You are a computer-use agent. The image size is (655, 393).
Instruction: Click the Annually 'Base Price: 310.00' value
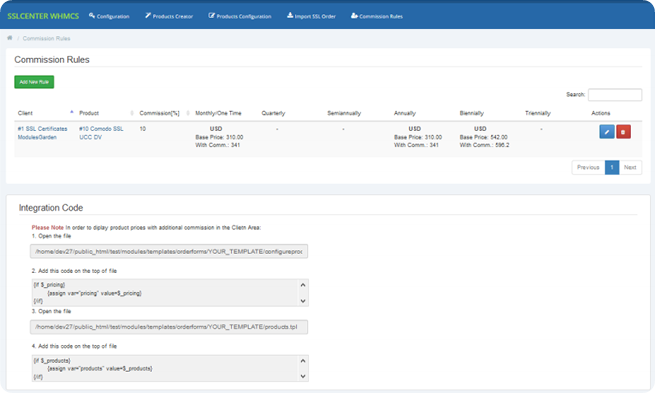(418, 137)
